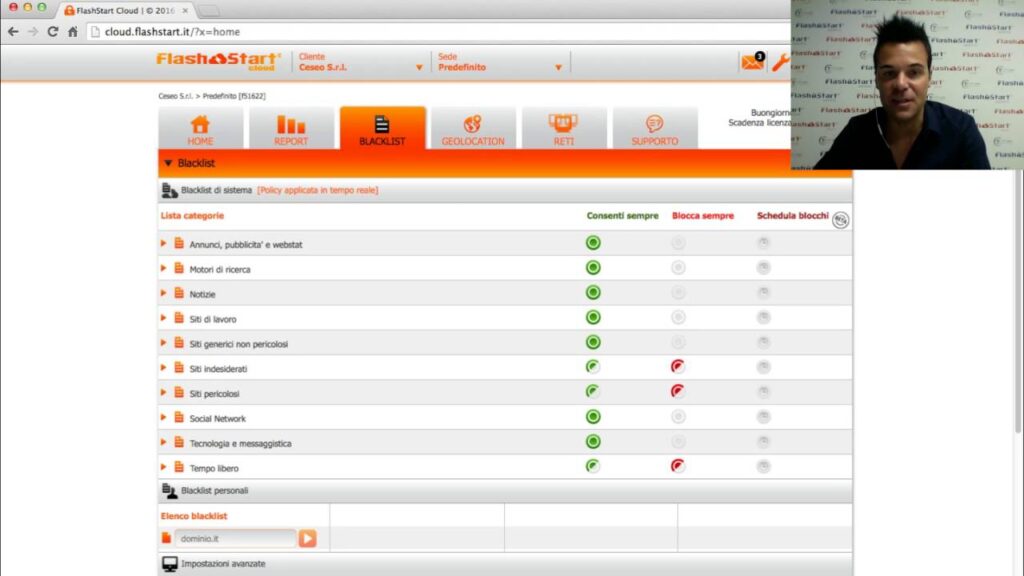Viewport: 1024px width, 576px height.
Task: Click folder icon of Siti indesiderati
Action: point(179,368)
